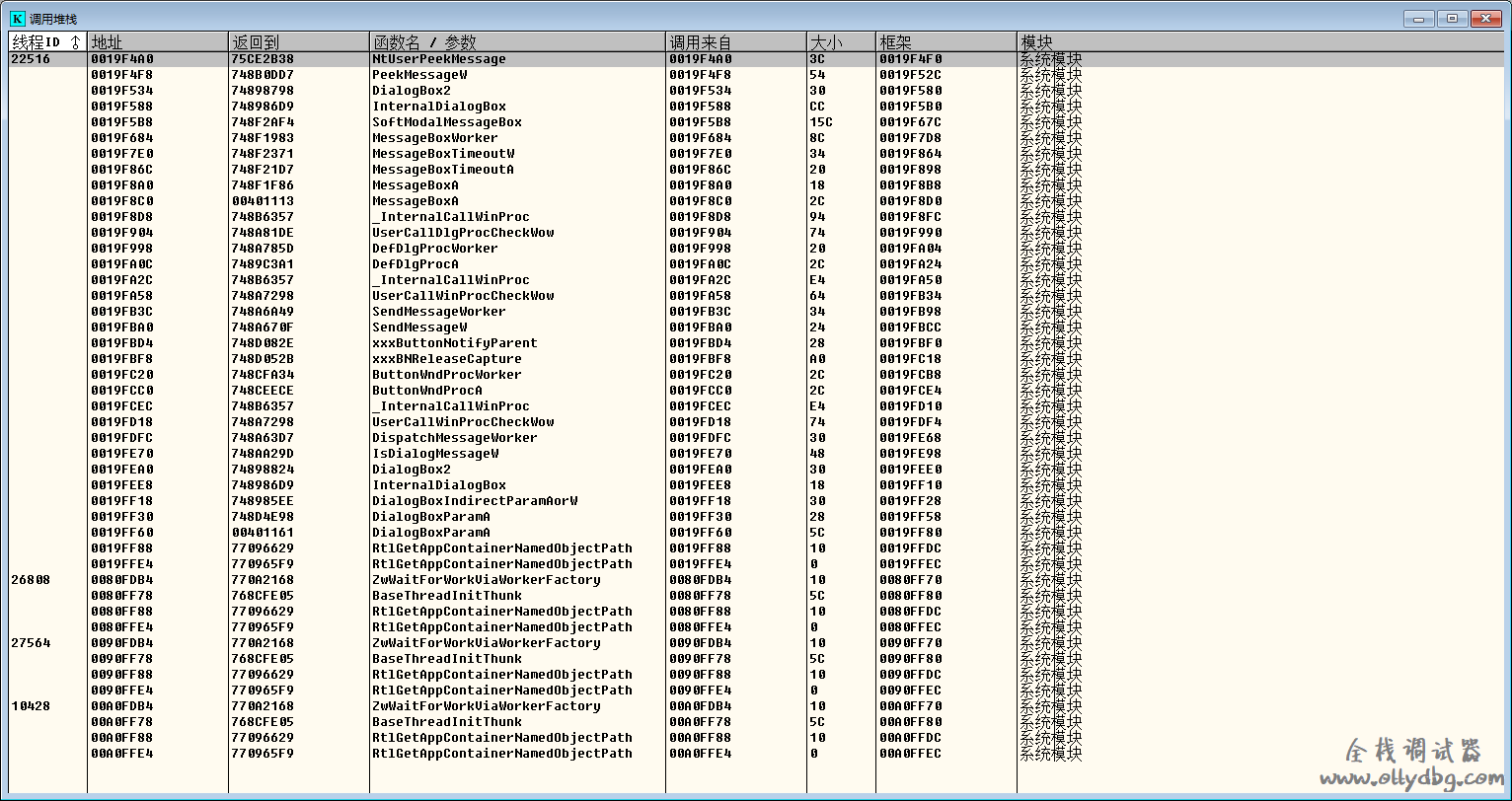1512x801 pixels.
Task: Click return address 748D4E98
Action: (263, 517)
